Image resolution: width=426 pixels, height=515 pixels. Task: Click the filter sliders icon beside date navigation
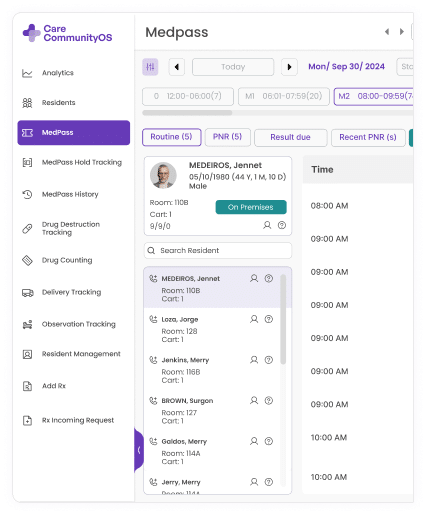150,67
